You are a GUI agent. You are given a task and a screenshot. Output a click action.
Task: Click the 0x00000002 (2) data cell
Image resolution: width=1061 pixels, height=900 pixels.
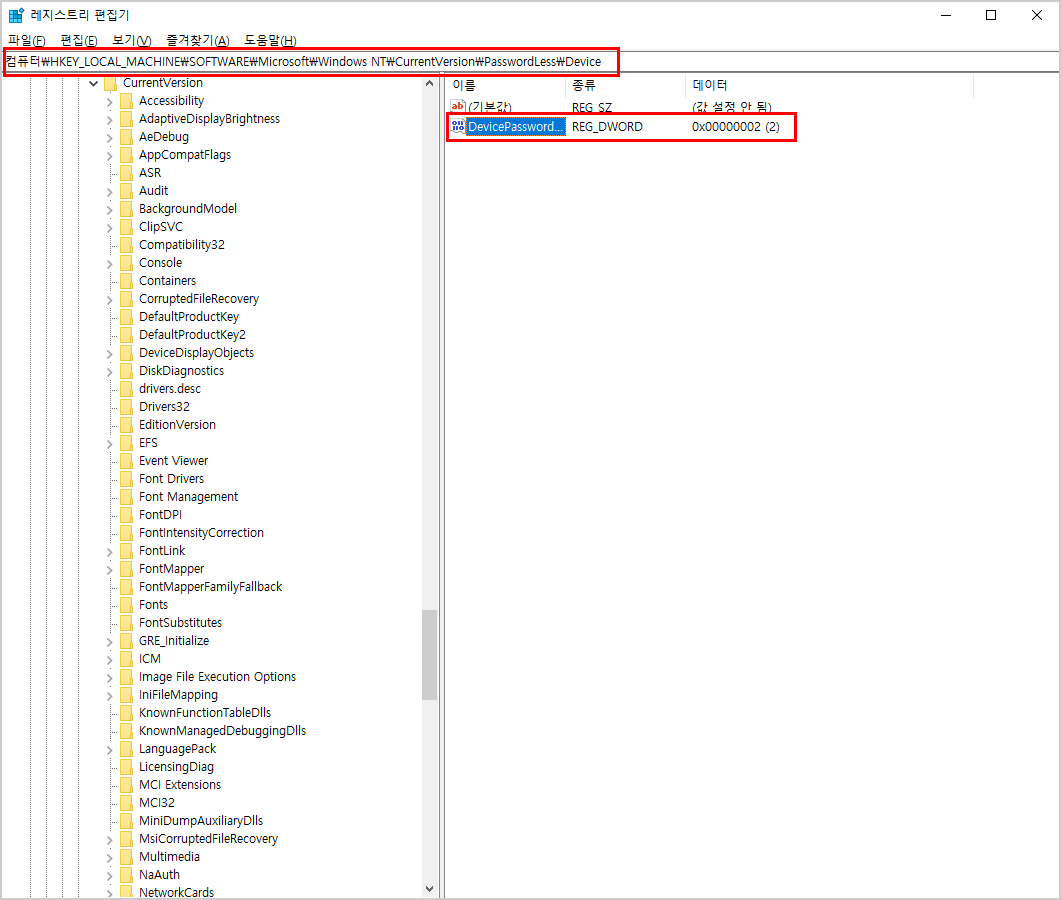[736, 127]
